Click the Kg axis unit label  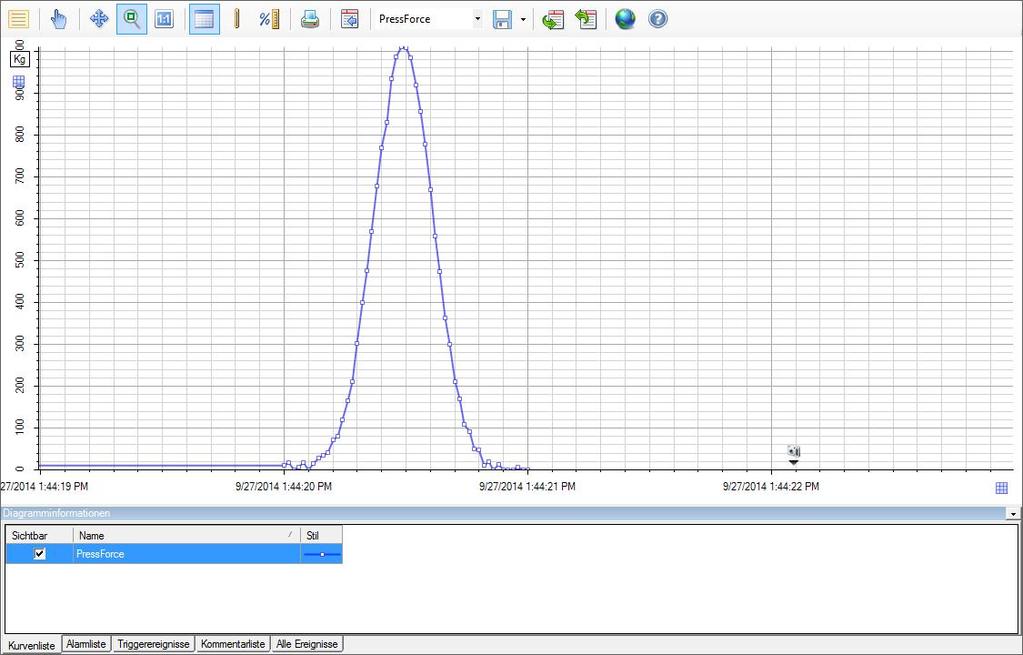point(20,59)
